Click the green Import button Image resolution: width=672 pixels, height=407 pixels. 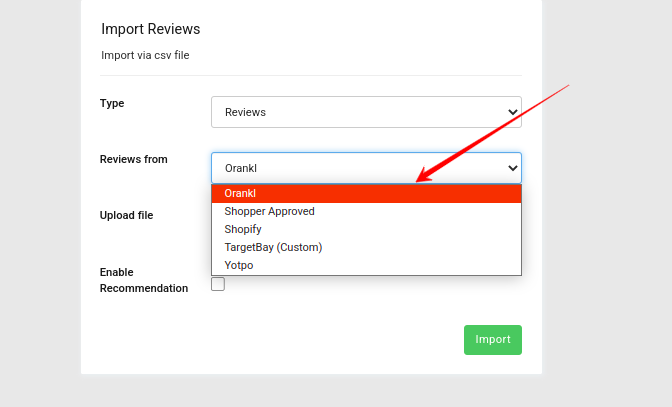tap(493, 340)
